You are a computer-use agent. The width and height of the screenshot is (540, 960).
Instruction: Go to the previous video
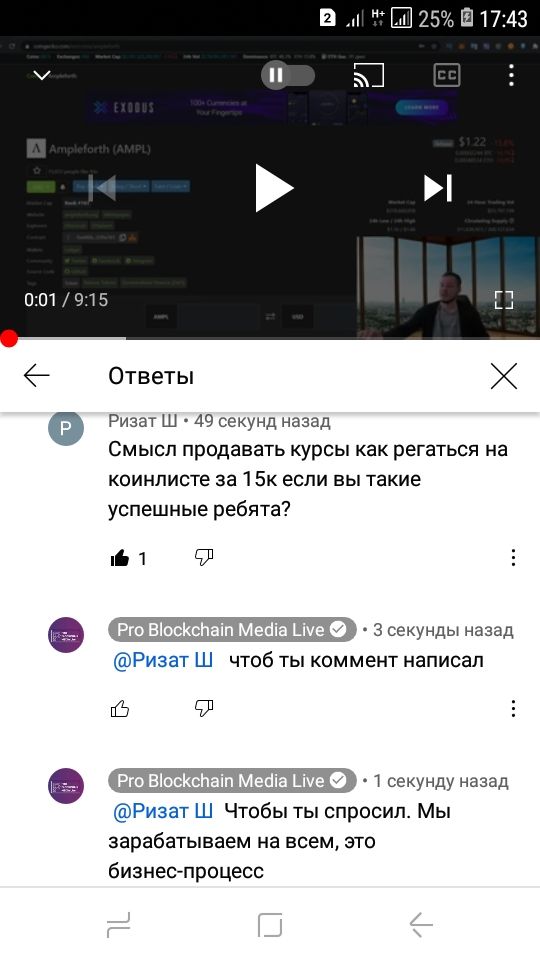(102, 187)
